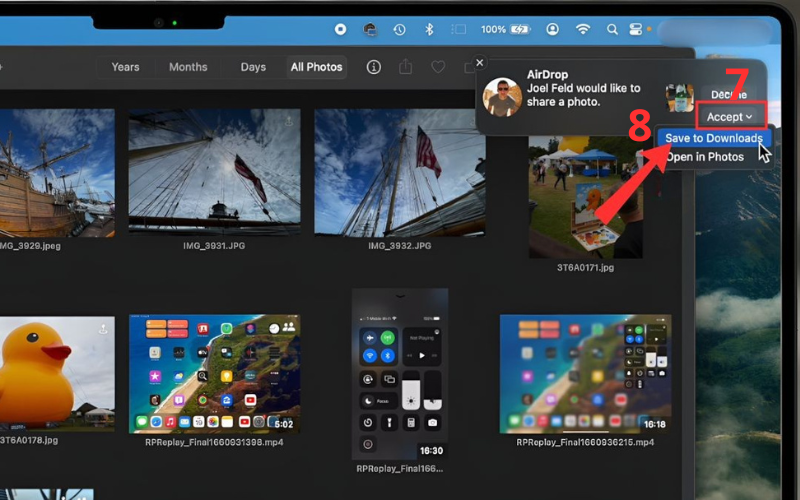Select the RPReplay_Final1660931398.mp4 video thumbnail
Image resolution: width=800 pixels, height=500 pixels.
click(214, 373)
